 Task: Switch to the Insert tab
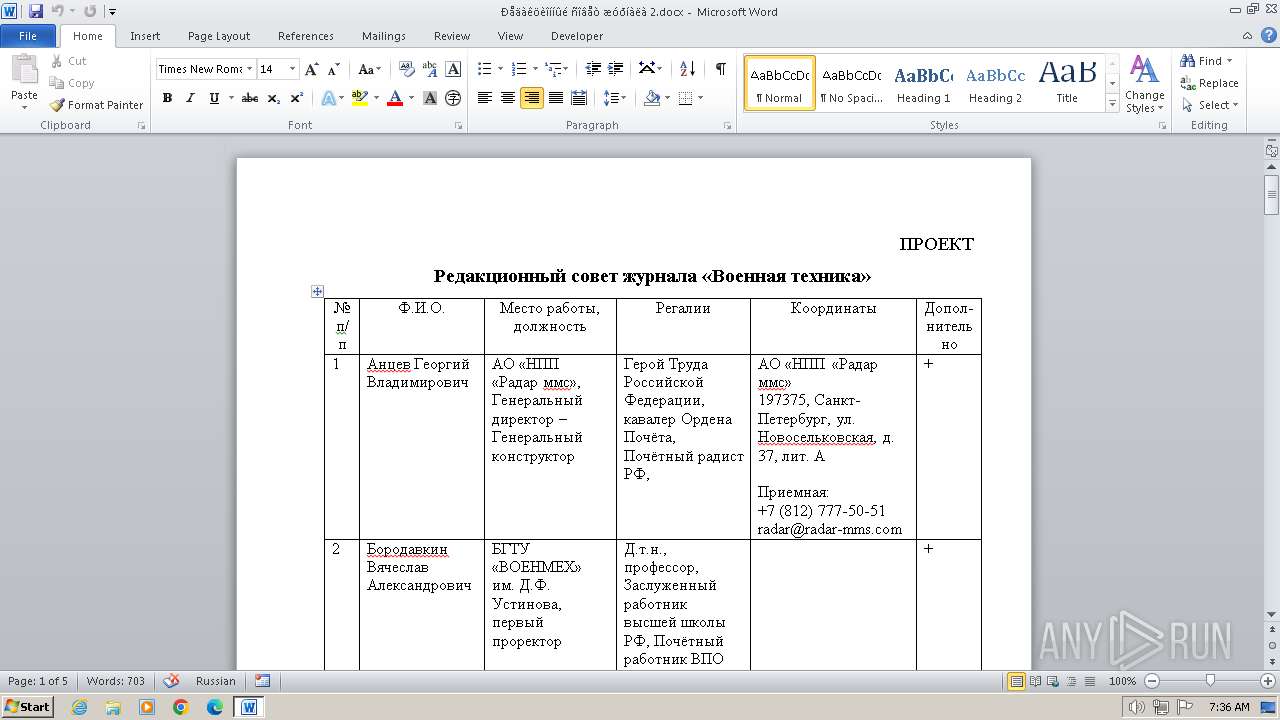[145, 36]
